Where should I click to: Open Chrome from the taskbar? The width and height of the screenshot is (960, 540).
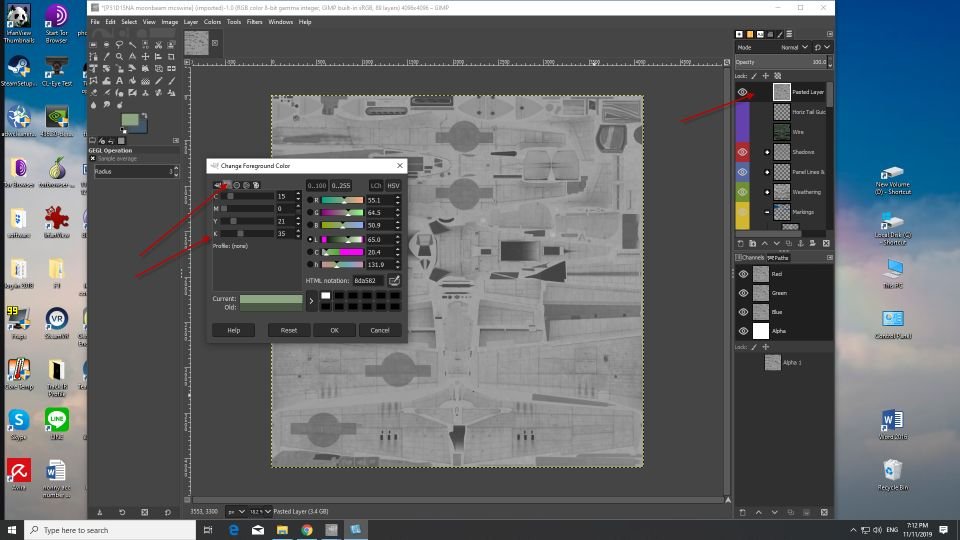(x=307, y=530)
